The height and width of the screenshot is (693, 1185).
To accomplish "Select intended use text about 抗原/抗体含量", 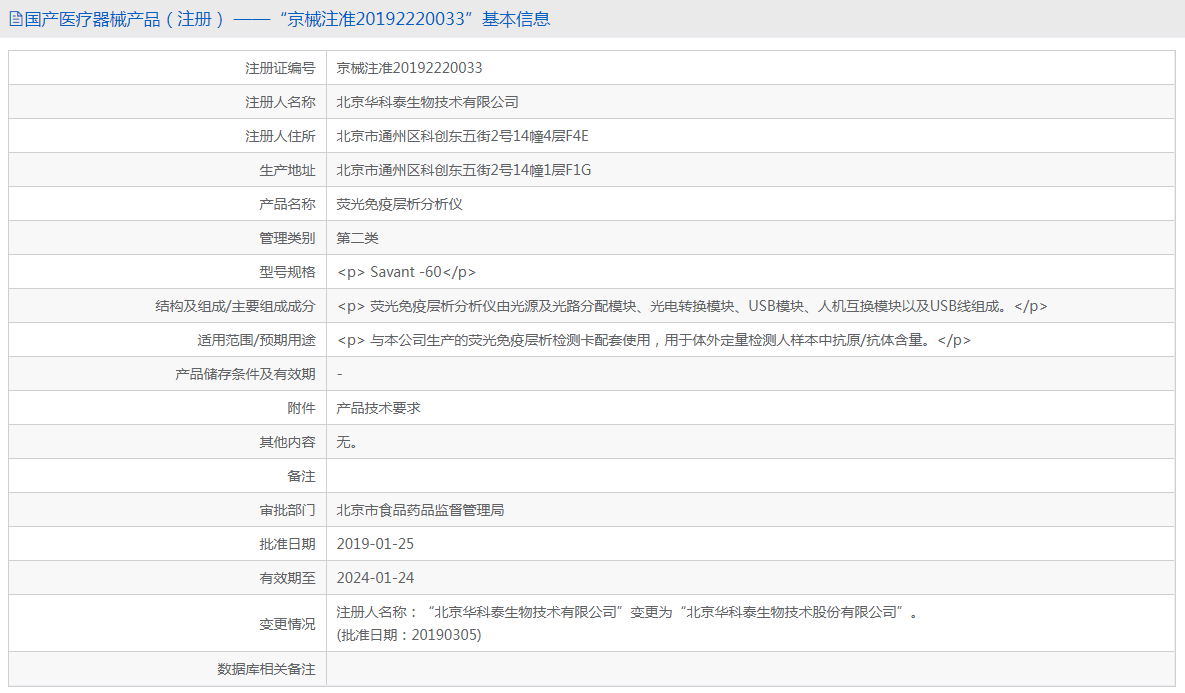I will point(654,340).
